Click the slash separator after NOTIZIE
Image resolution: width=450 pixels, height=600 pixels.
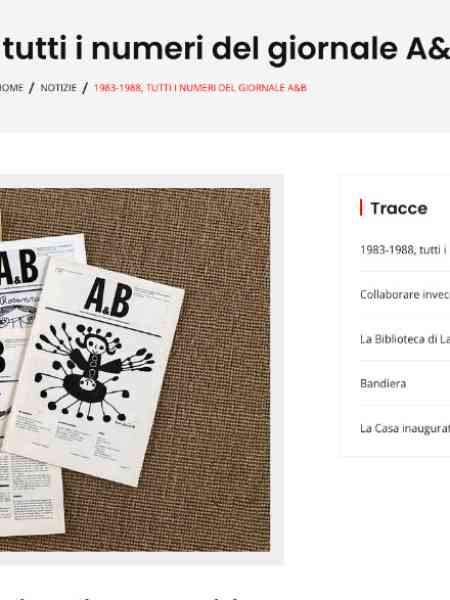tap(85, 88)
